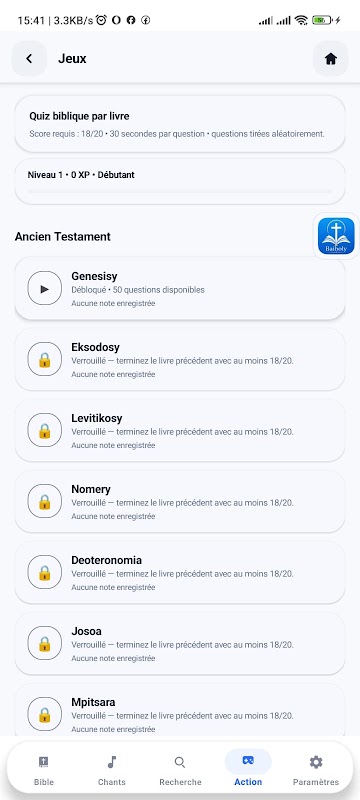Tap the XP level progress bar
The width and height of the screenshot is (360, 800).
[180, 191]
